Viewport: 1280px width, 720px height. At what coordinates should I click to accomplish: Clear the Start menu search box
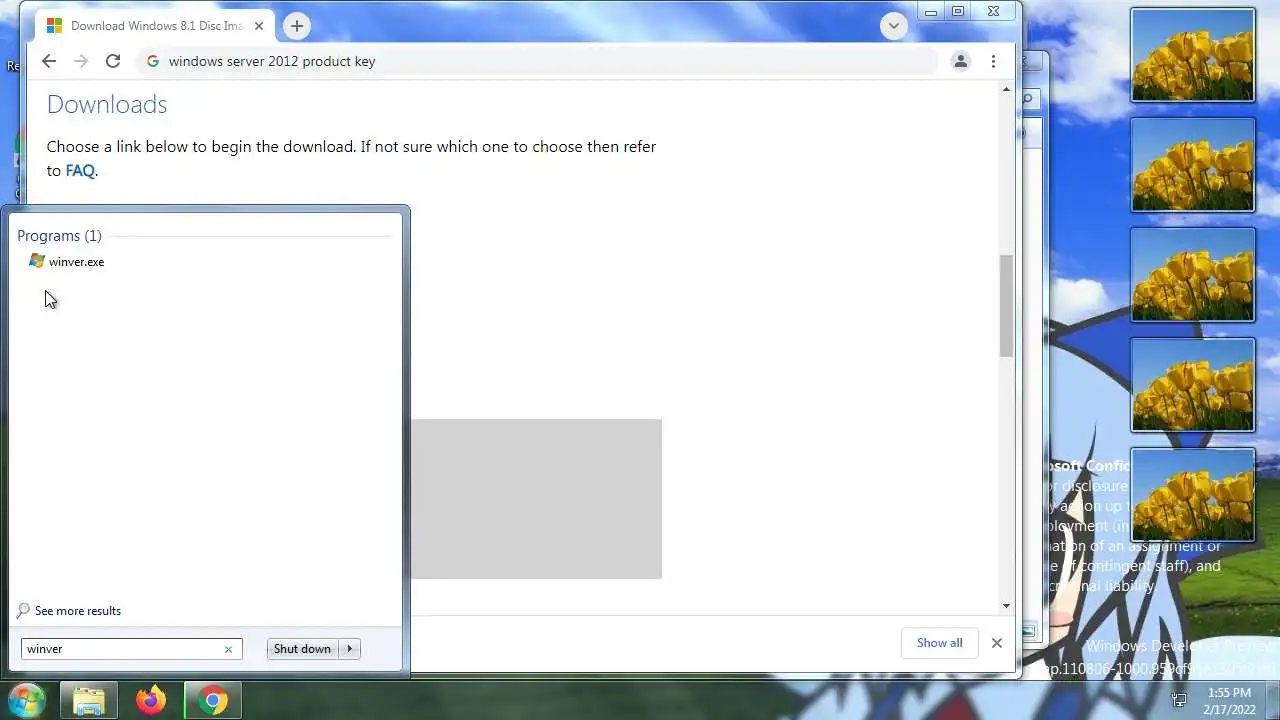[x=228, y=649]
